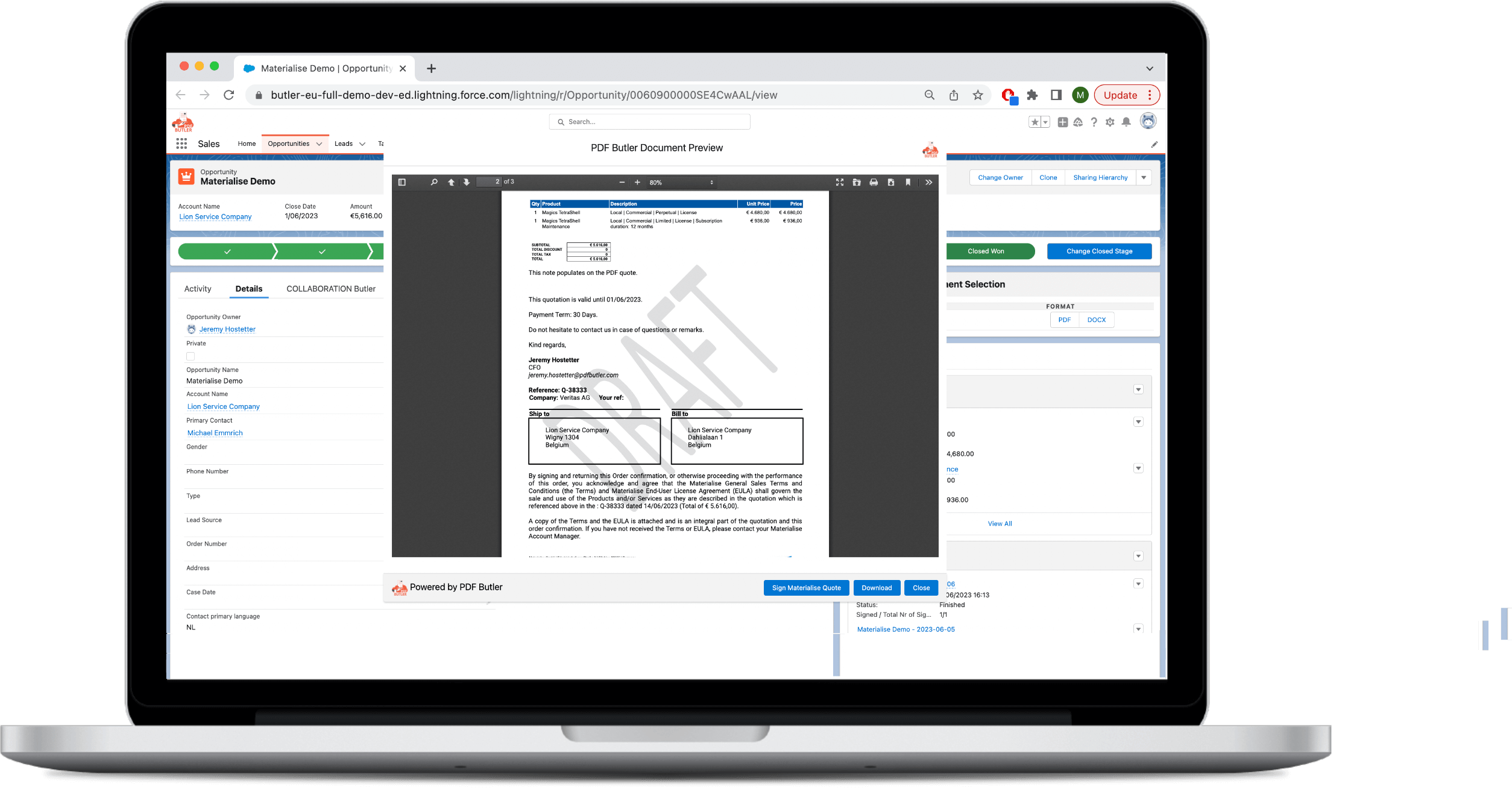This screenshot has height=788, width=1512.
Task: Open Jeremy Hostetter owner link
Action: tap(227, 329)
